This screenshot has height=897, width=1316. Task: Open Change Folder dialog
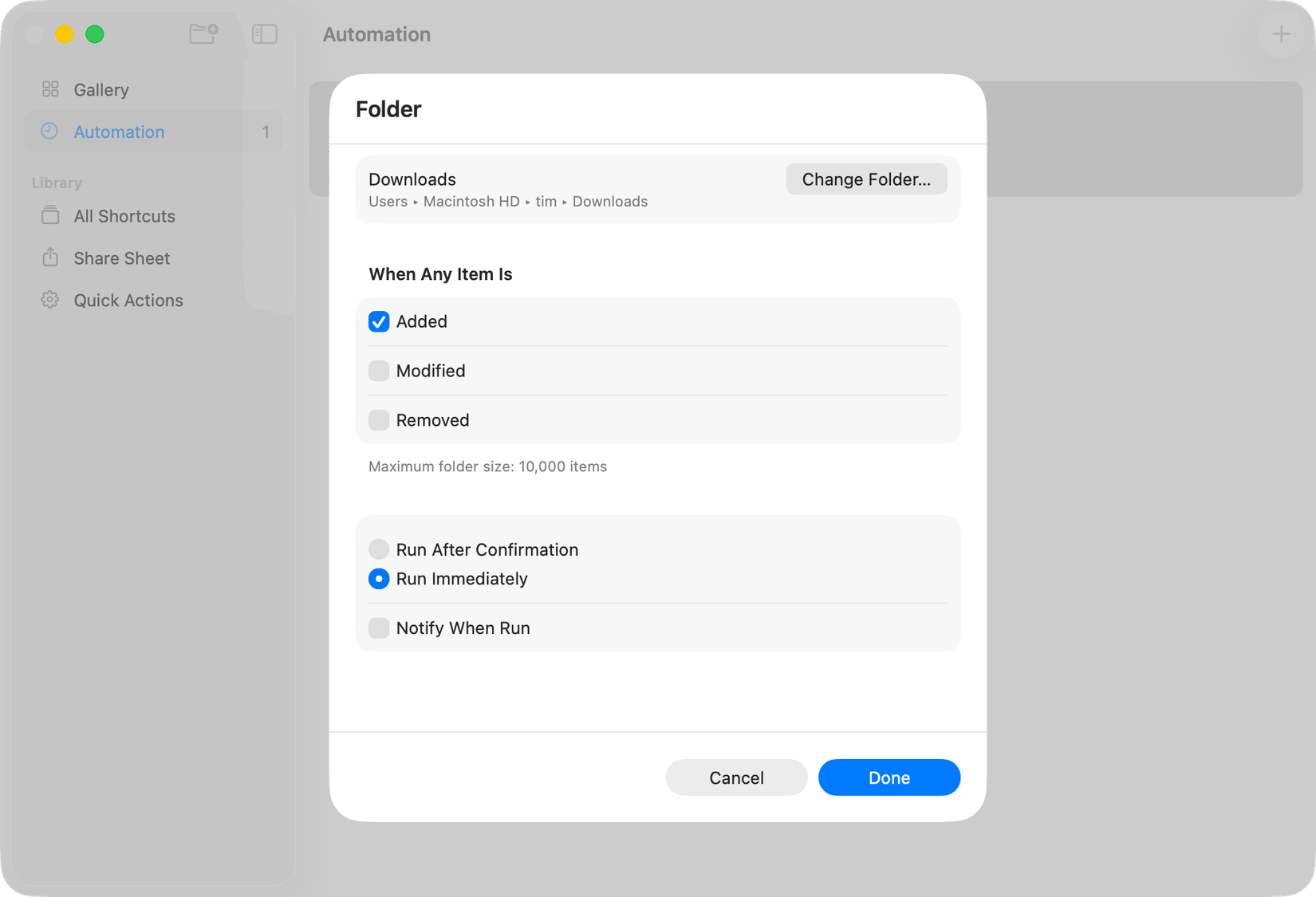[866, 179]
